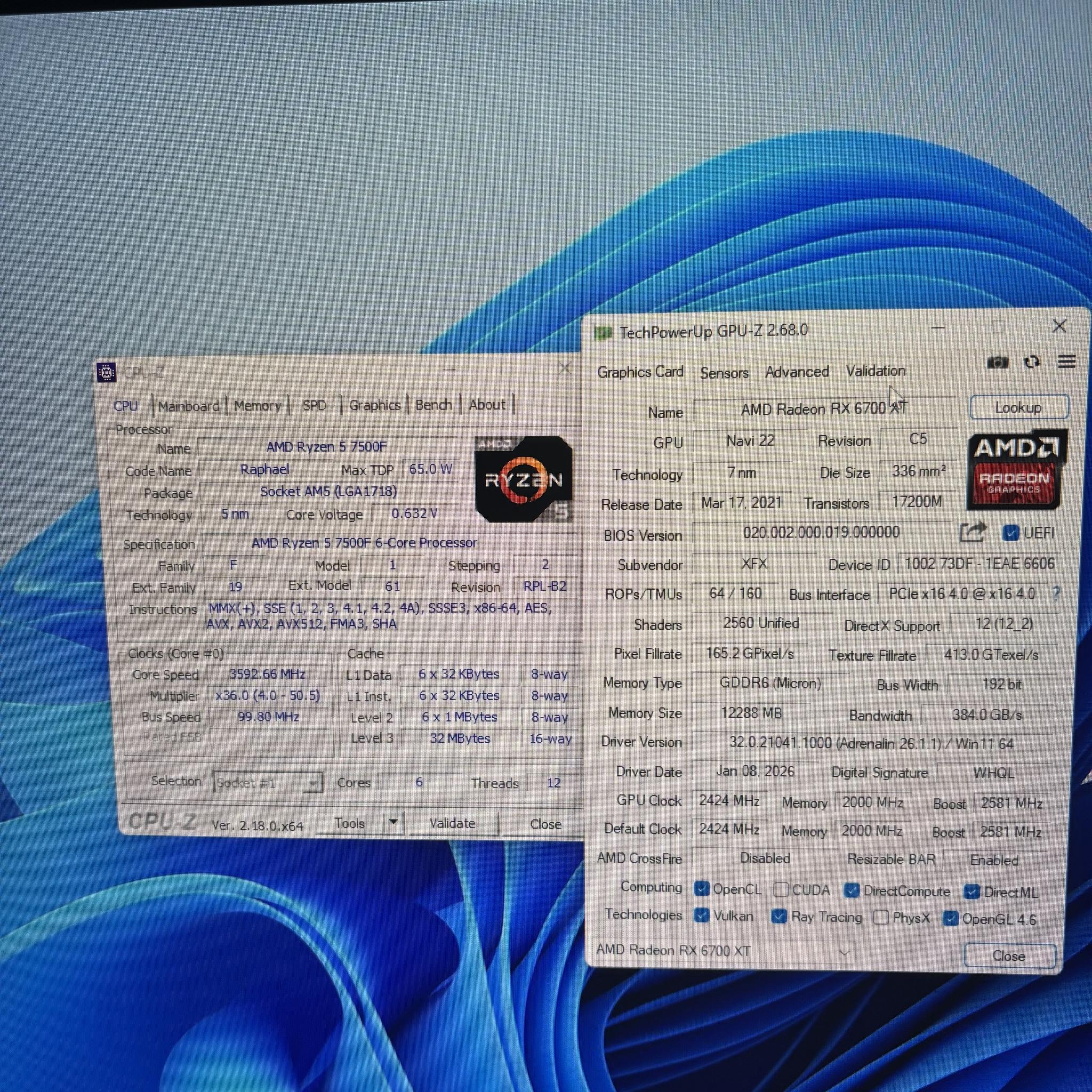Image resolution: width=1092 pixels, height=1092 pixels.
Task: Toggle the PhysX checkbox
Action: pos(881,917)
